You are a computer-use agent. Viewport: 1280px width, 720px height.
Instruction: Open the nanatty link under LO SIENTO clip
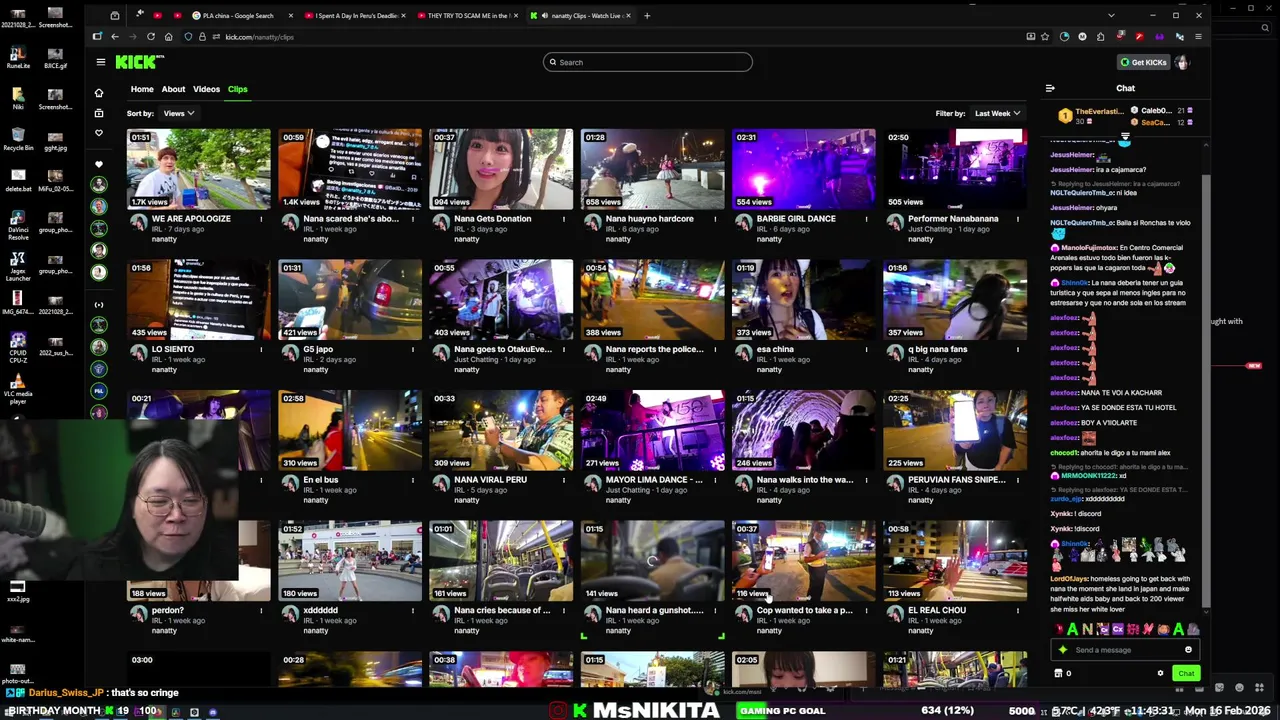[164, 370]
